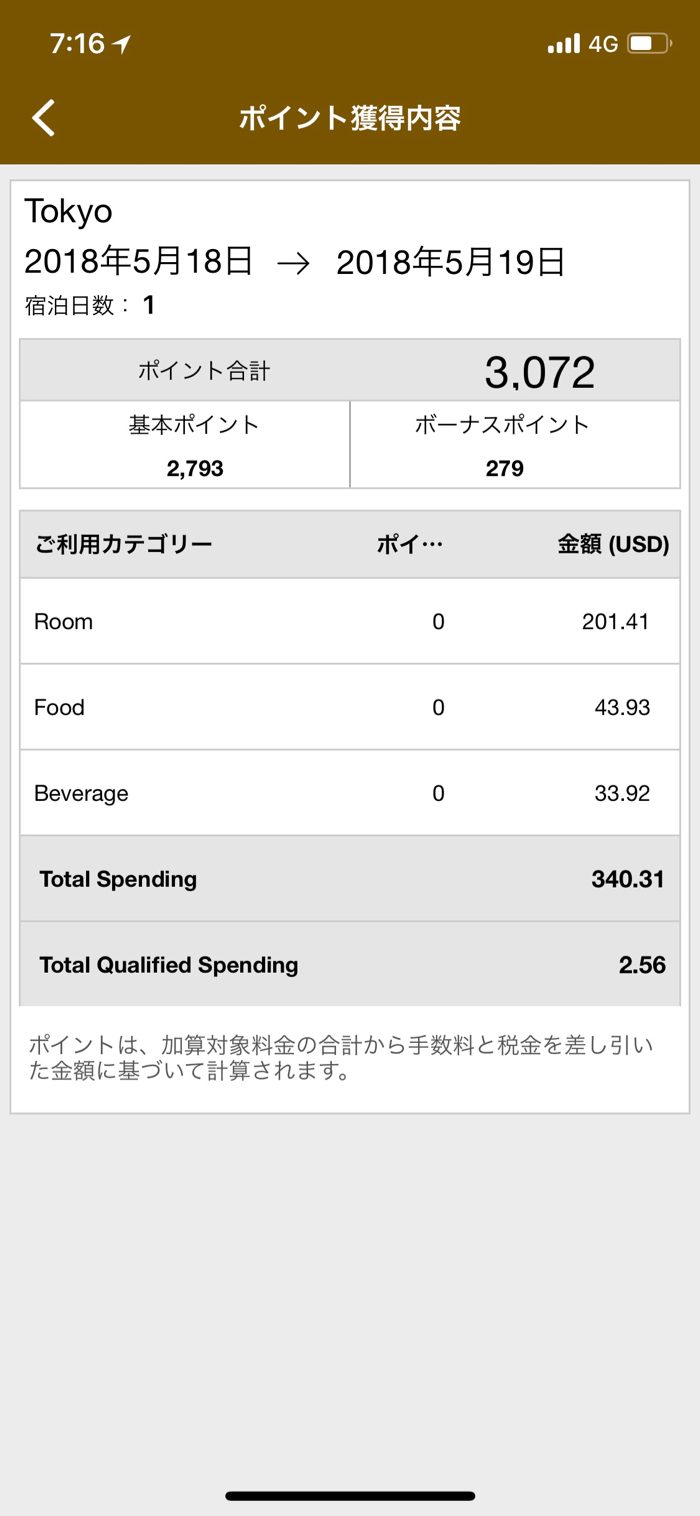The image size is (700, 1516).
Task: Tap the 金額 (USD) column header
Action: [613, 544]
